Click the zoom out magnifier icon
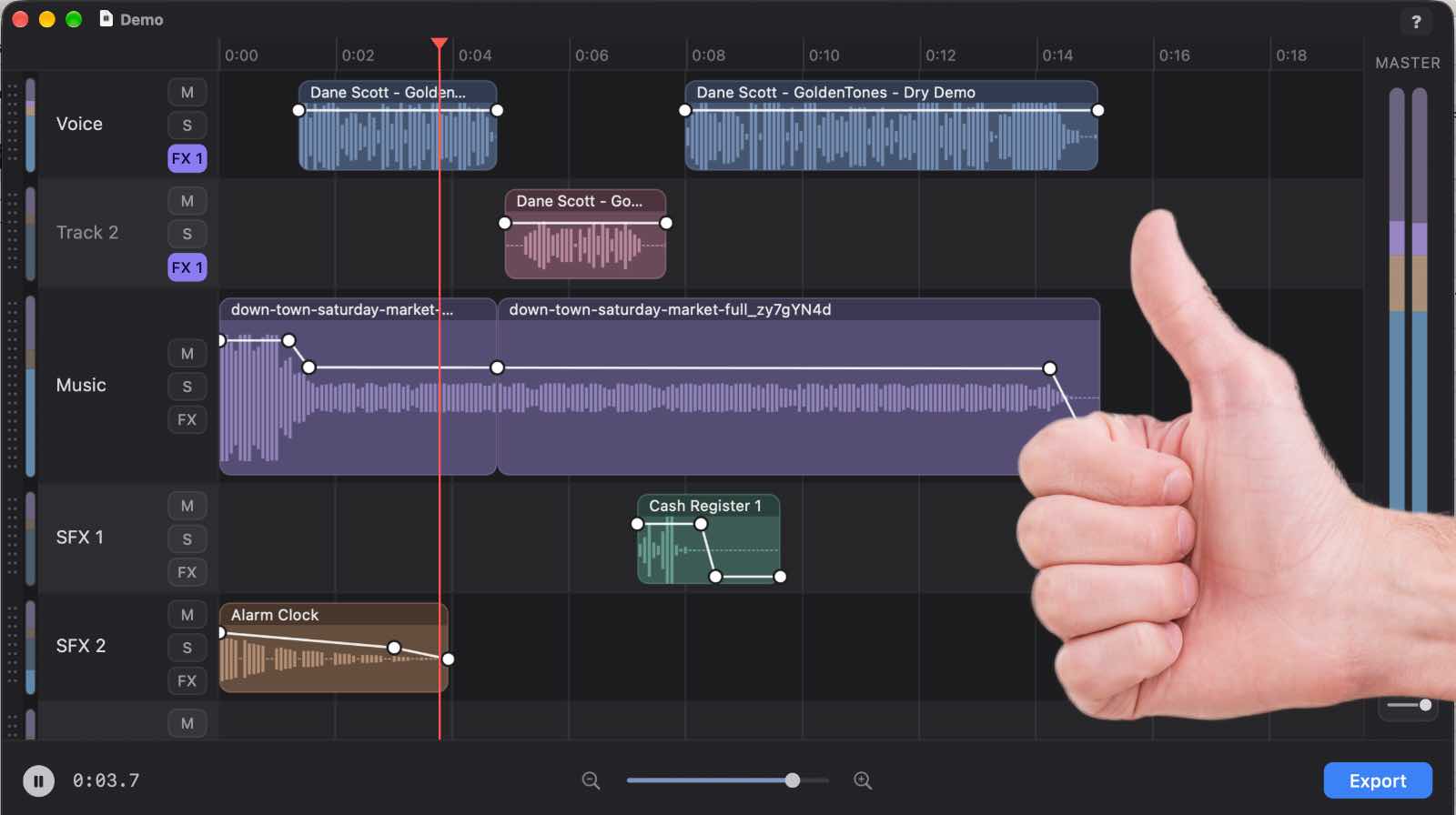Screen dimensions: 1456x815 coord(591,780)
